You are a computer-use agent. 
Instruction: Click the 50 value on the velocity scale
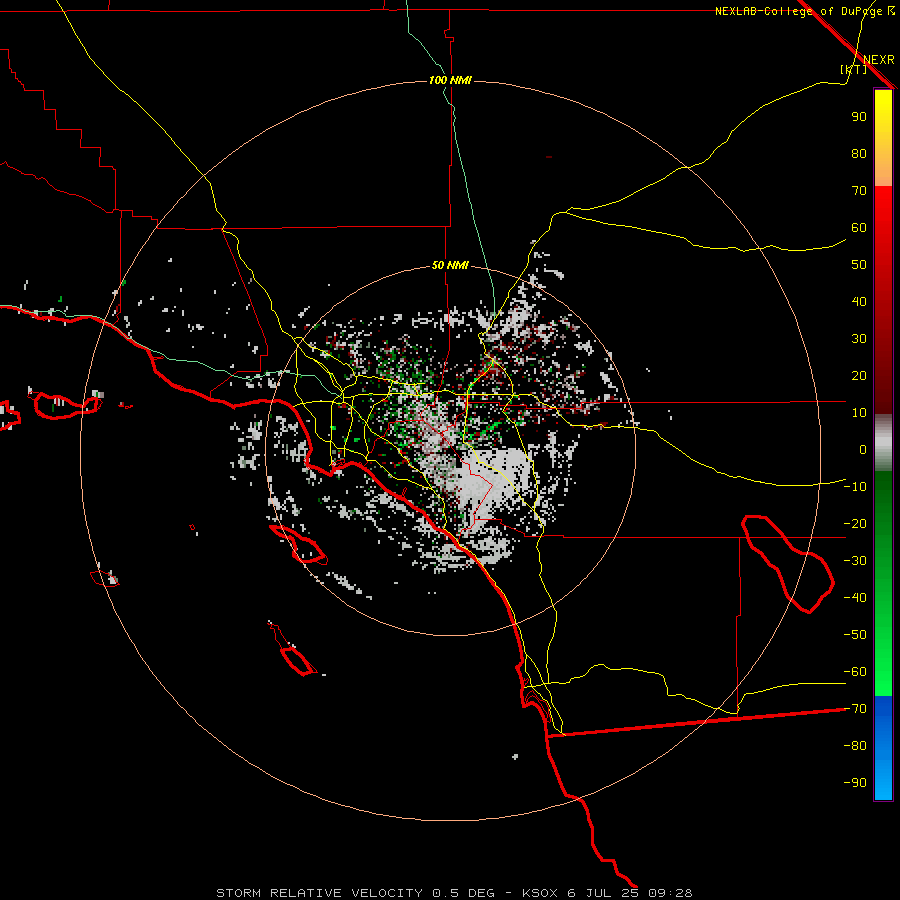(859, 265)
